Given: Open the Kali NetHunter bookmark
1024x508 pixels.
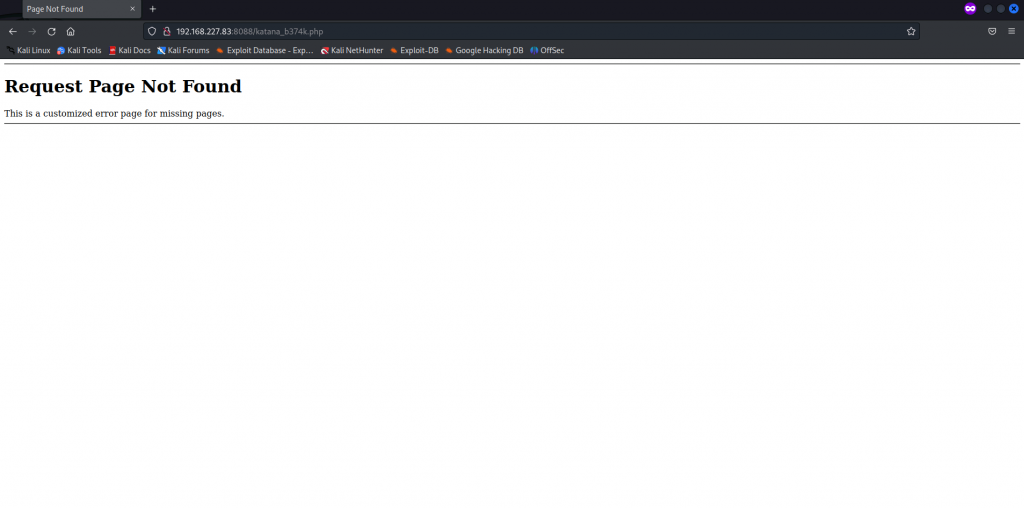Looking at the screenshot, I should point(351,50).
